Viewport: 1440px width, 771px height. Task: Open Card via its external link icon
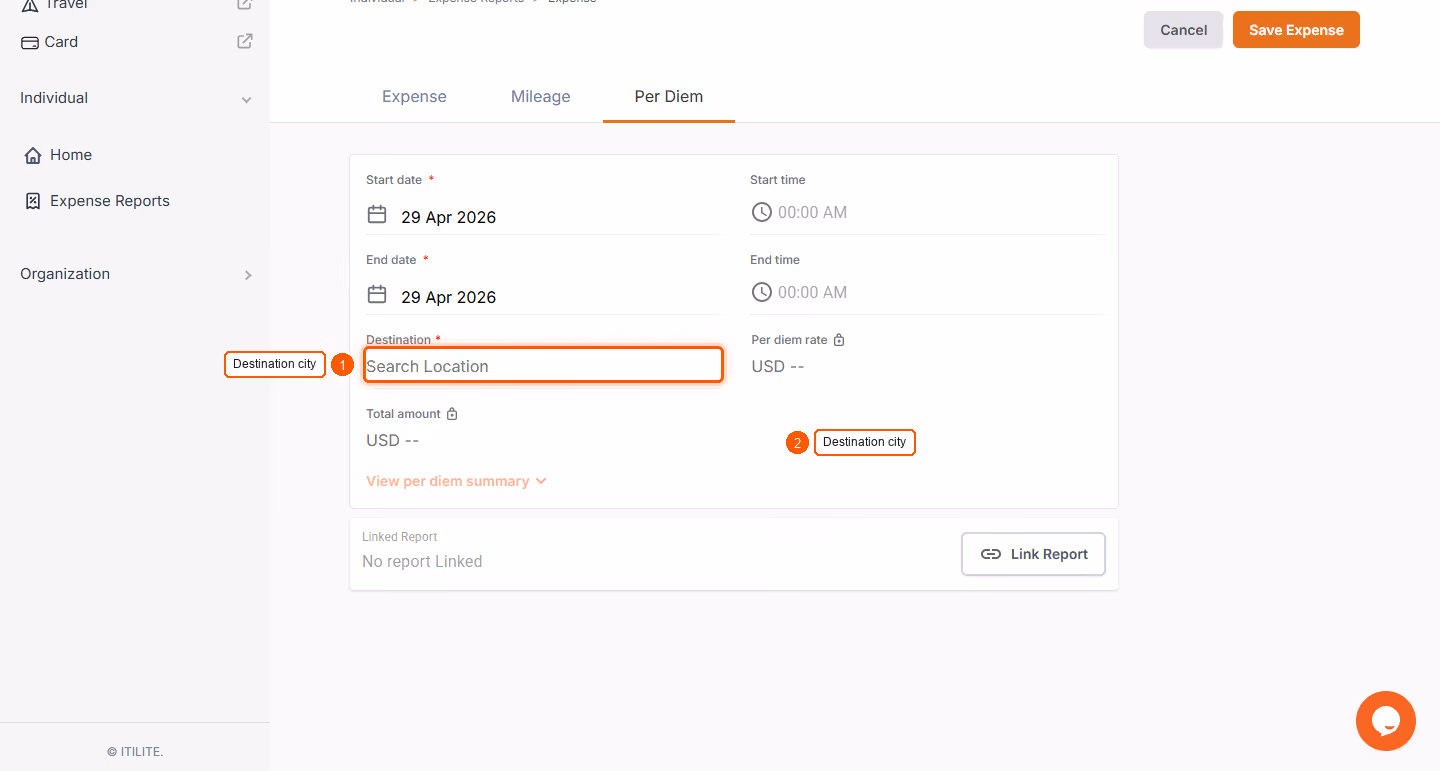[245, 42]
